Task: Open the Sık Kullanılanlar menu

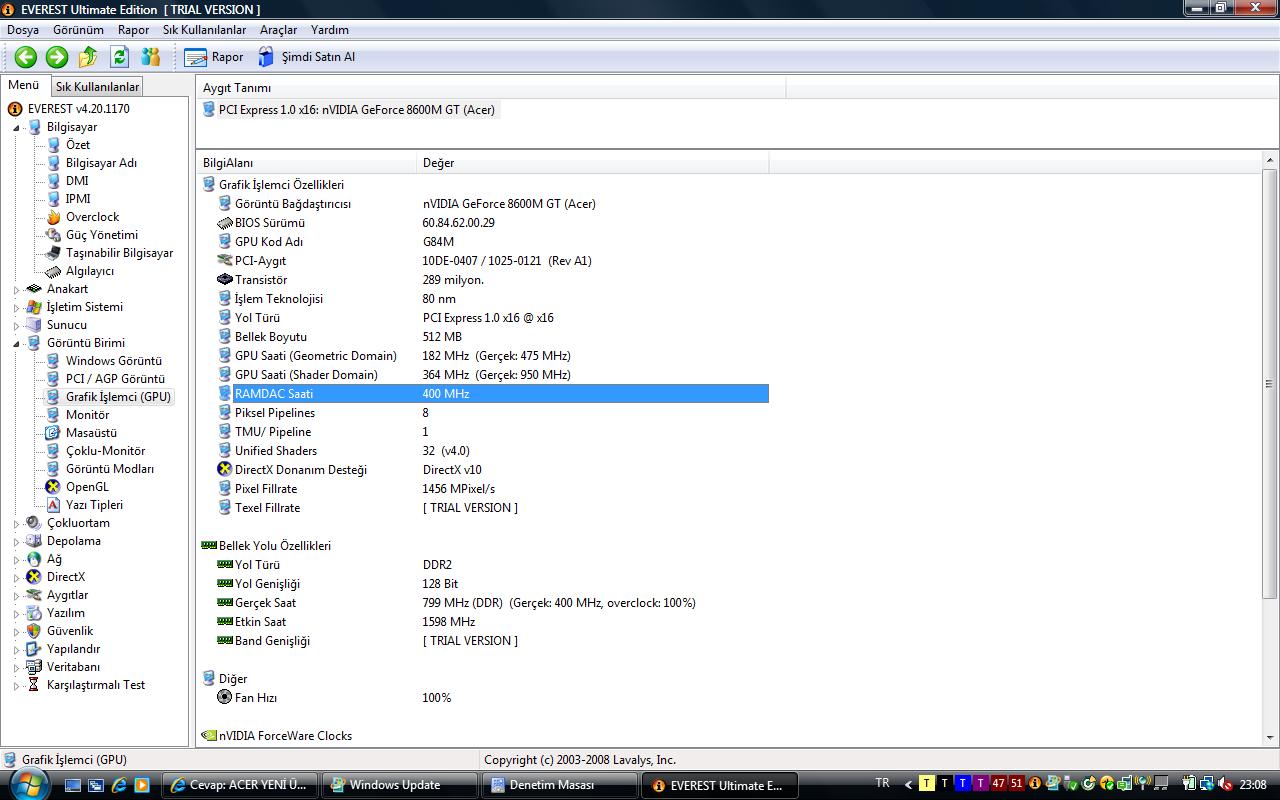Action: 204,30
